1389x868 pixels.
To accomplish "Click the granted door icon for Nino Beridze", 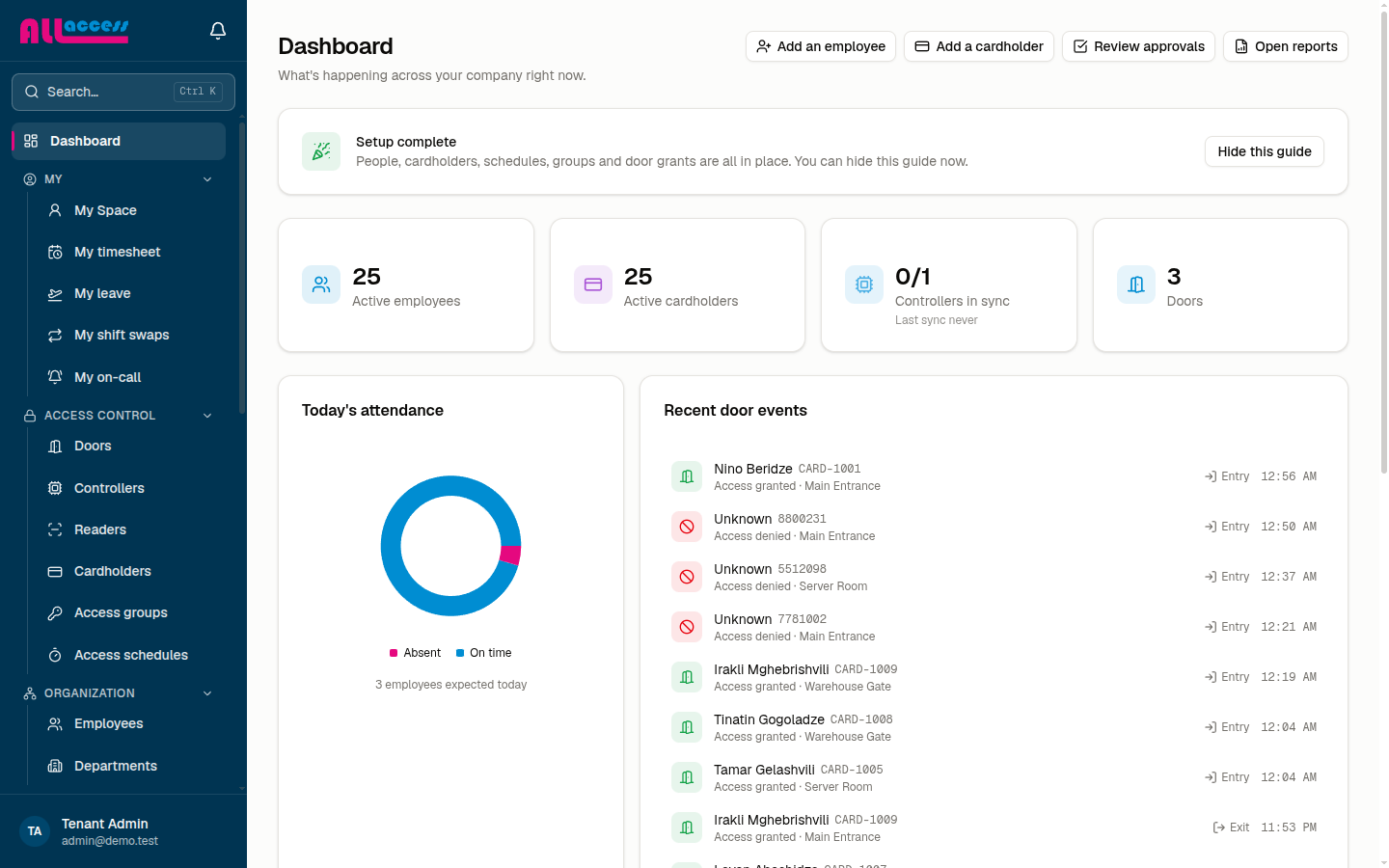I will 687,476.
